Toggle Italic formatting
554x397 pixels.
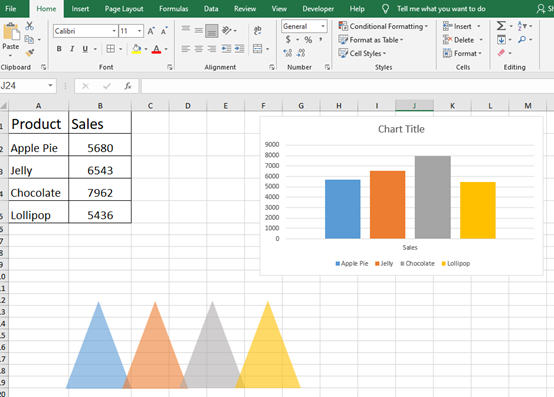pos(72,49)
